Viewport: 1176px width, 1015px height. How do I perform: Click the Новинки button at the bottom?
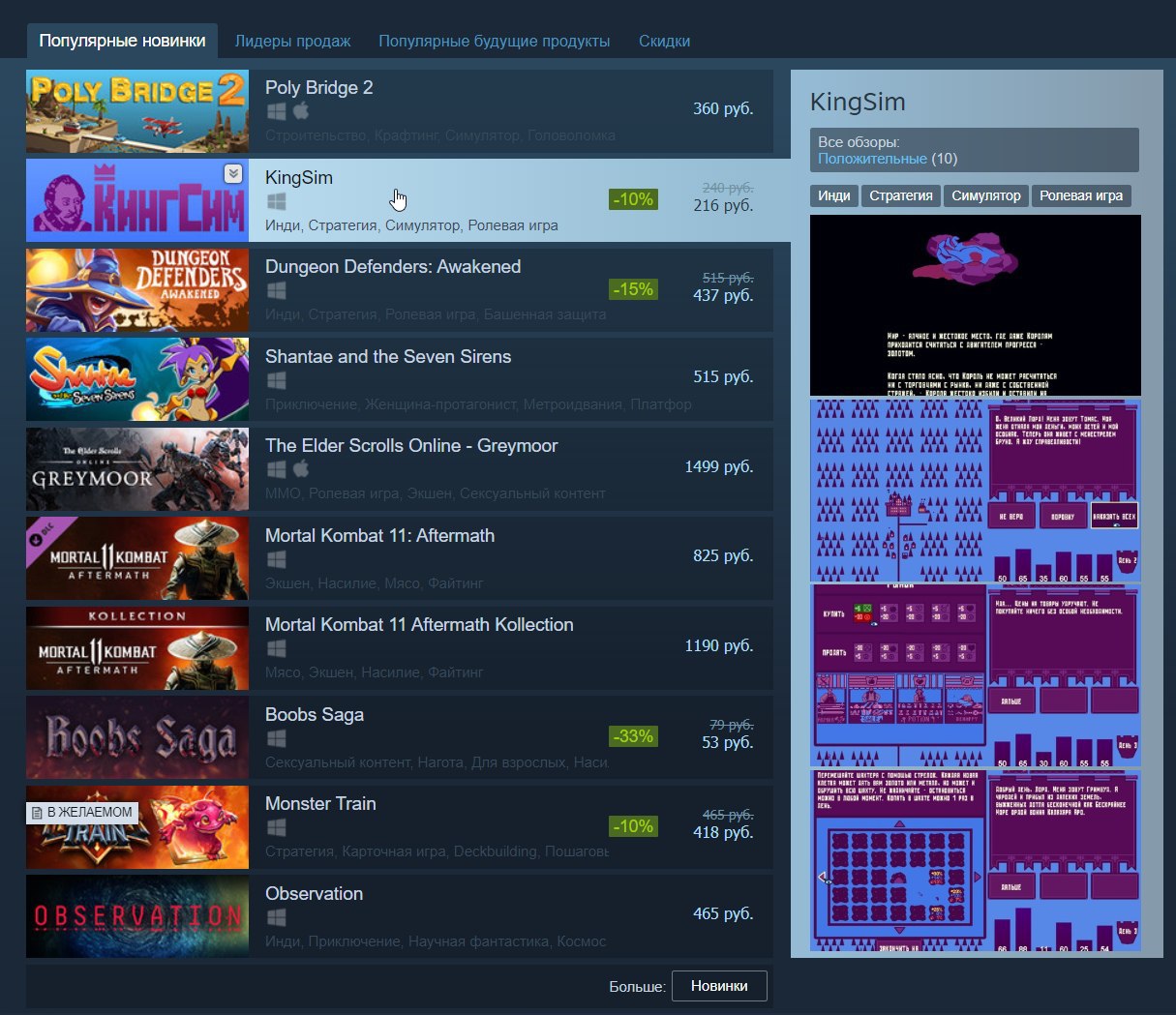719,986
